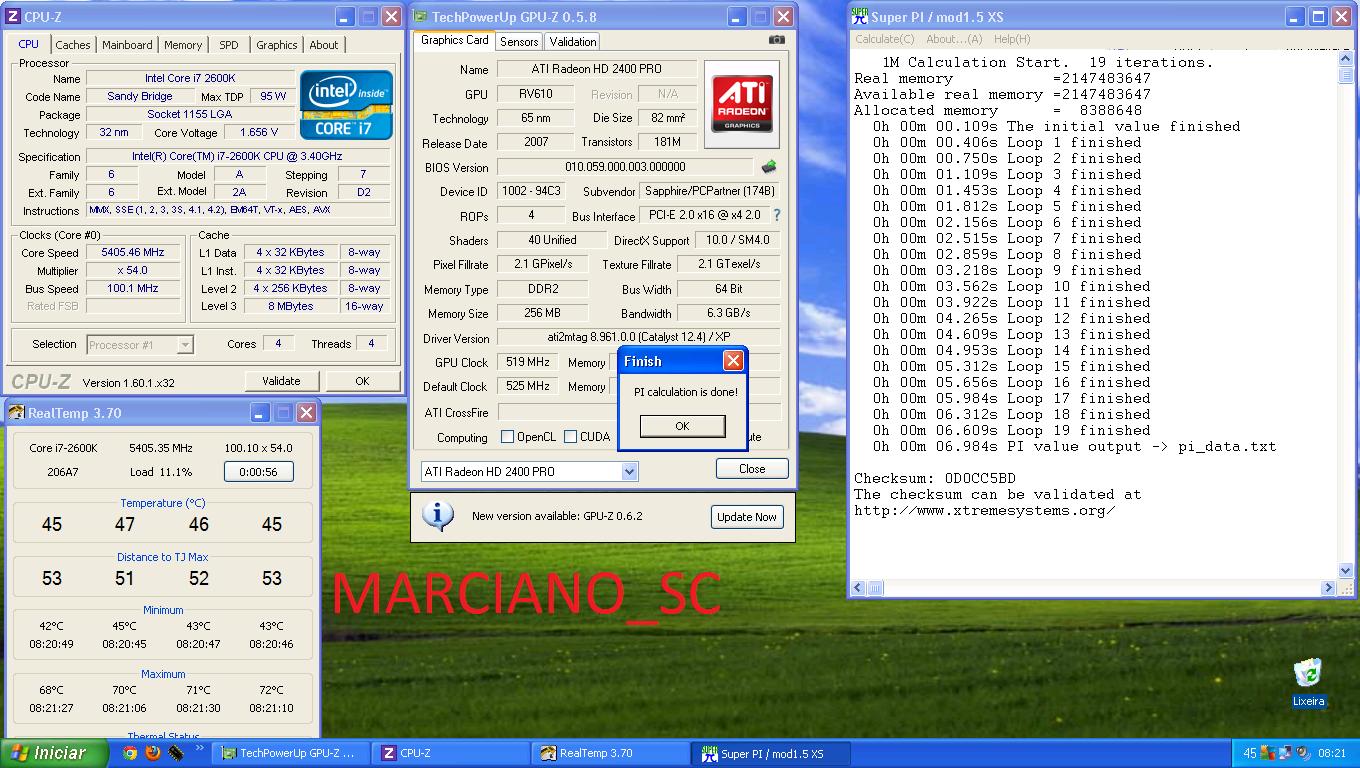Click OK in the Finish dialog
The height and width of the screenshot is (768, 1360).
pyautogui.click(x=682, y=426)
